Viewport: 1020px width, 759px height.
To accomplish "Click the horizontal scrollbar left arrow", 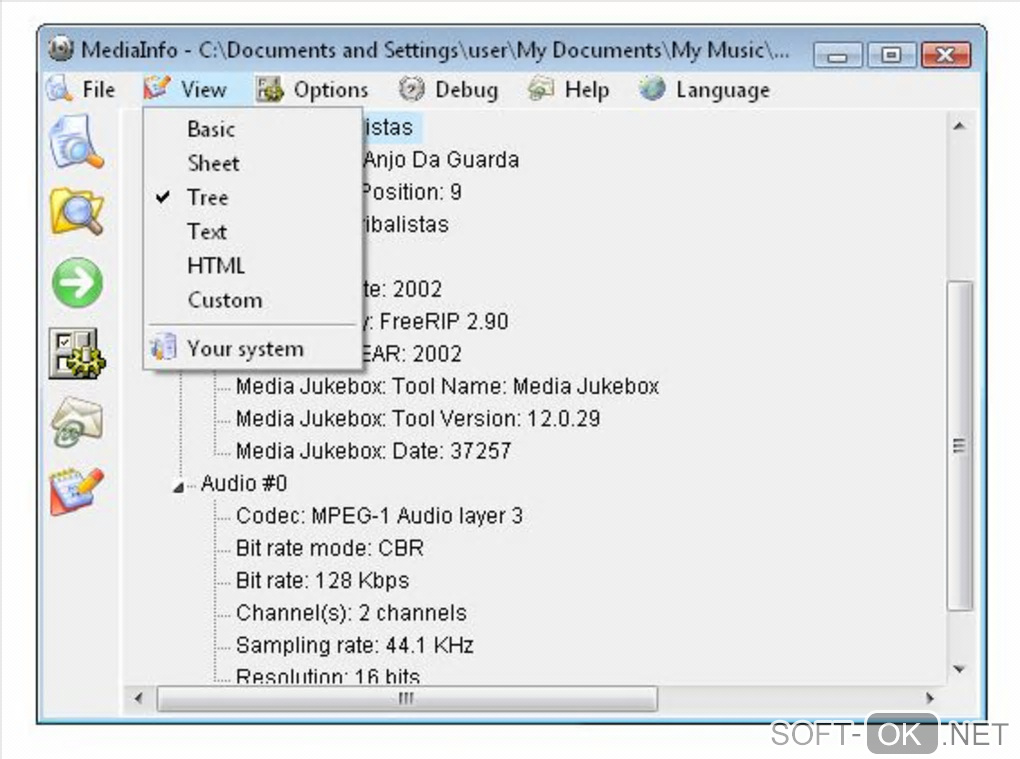I will (x=139, y=699).
